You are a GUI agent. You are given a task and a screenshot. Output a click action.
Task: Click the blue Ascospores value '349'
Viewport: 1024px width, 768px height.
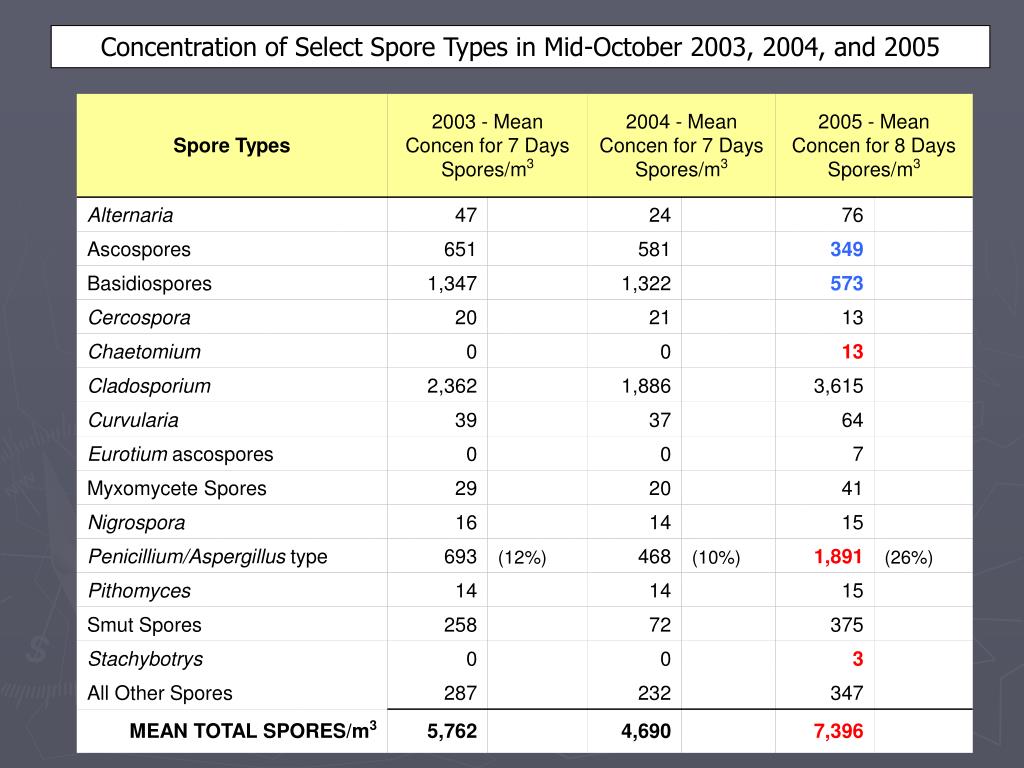(x=847, y=249)
